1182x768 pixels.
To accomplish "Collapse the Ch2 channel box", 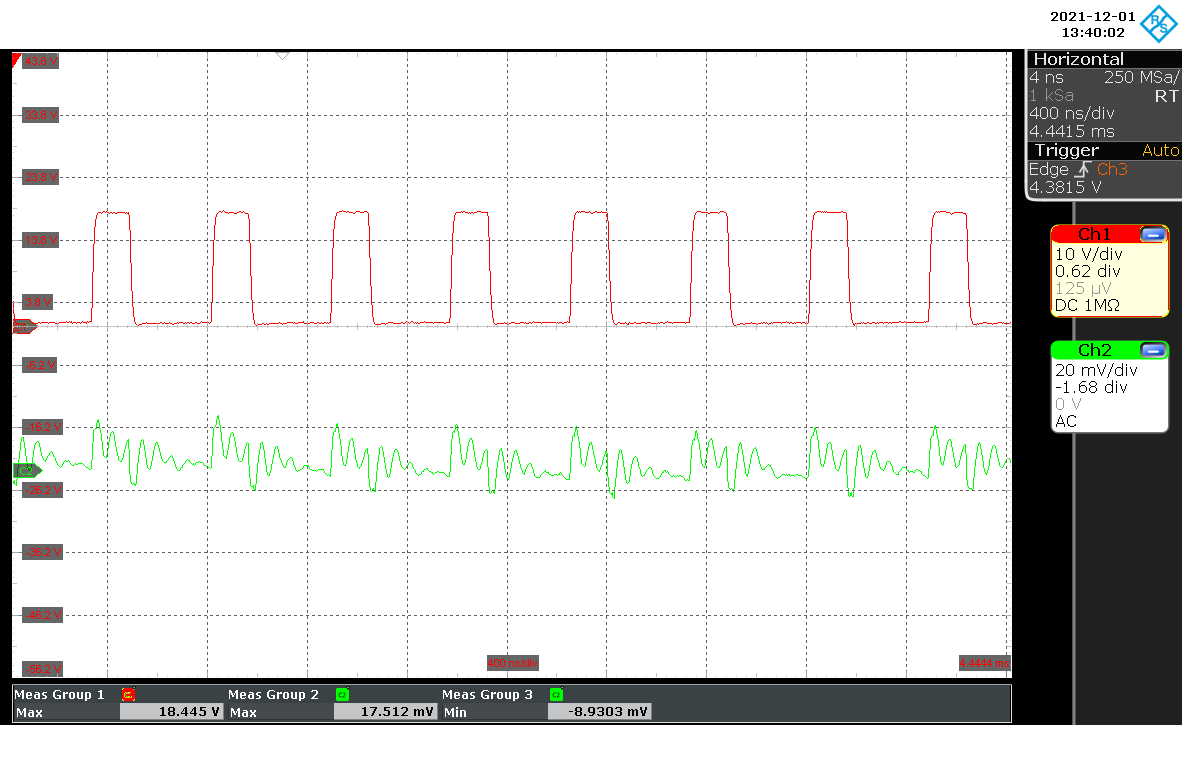I will pyautogui.click(x=1155, y=350).
